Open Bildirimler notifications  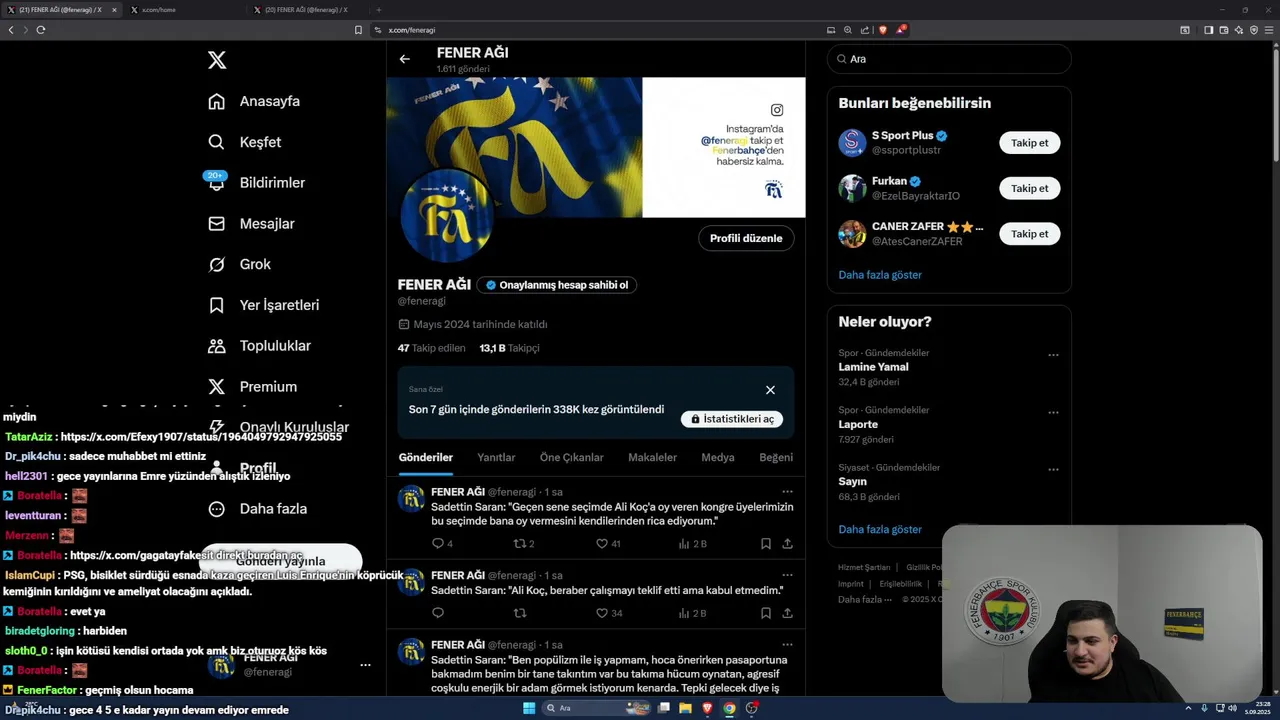(256, 183)
